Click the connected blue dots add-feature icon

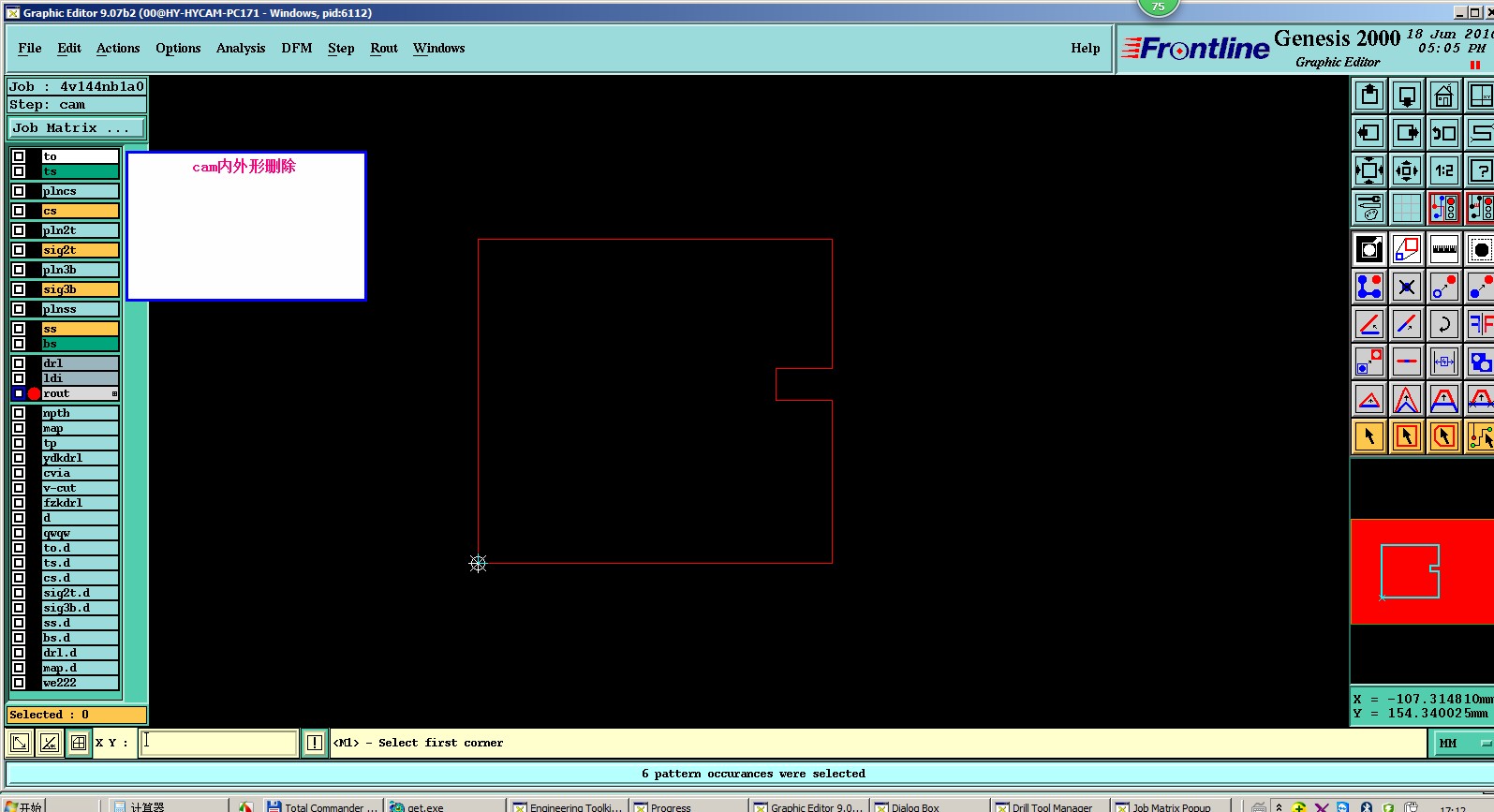coord(1369,287)
